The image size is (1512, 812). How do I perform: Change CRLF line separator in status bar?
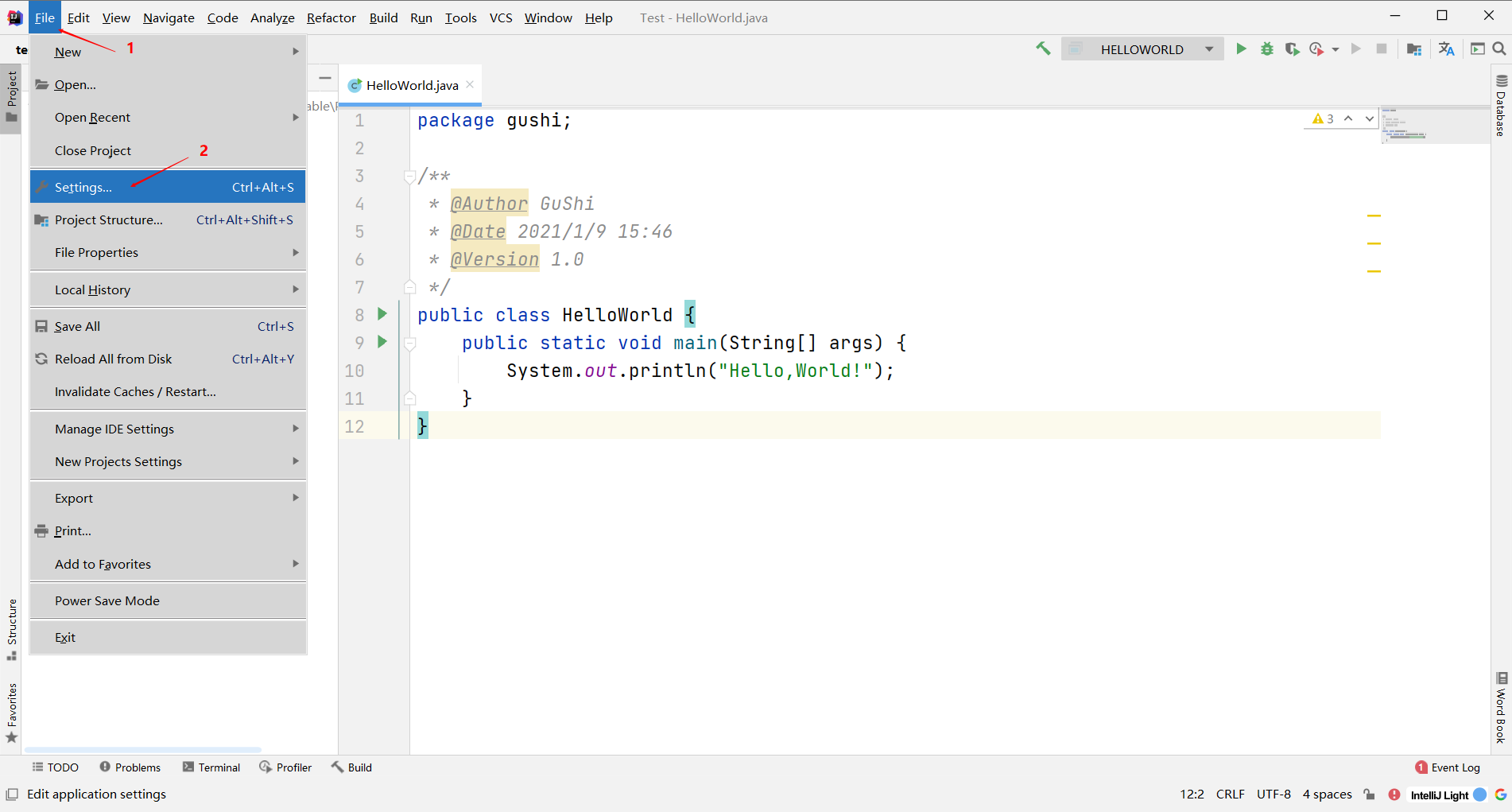tap(1230, 795)
